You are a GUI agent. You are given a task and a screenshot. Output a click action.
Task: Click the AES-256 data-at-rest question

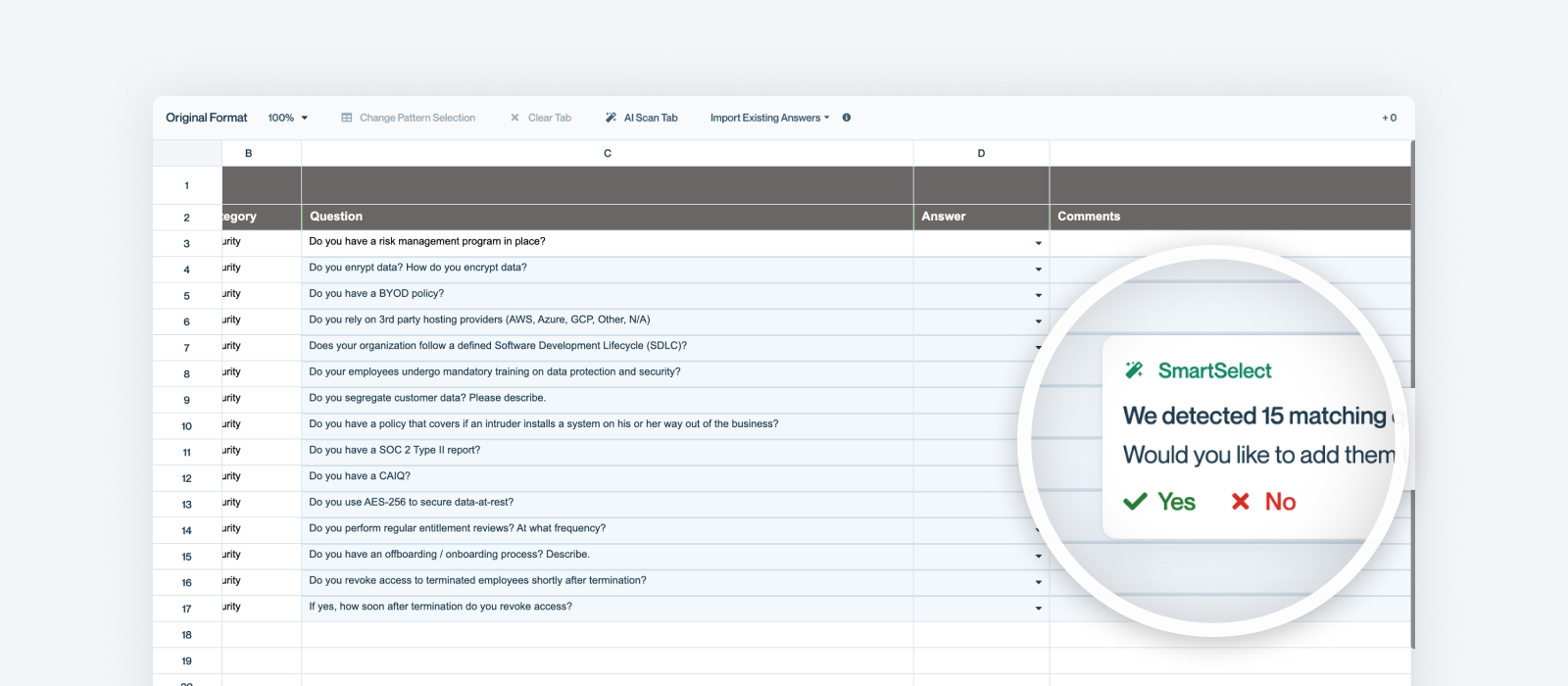click(608, 503)
